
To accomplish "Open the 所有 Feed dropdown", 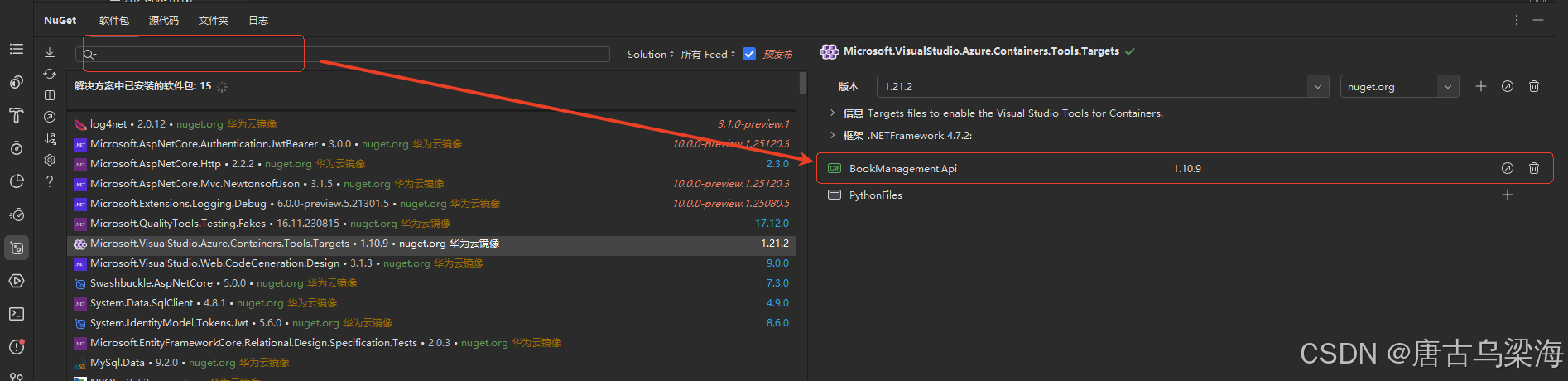I will 708,54.
